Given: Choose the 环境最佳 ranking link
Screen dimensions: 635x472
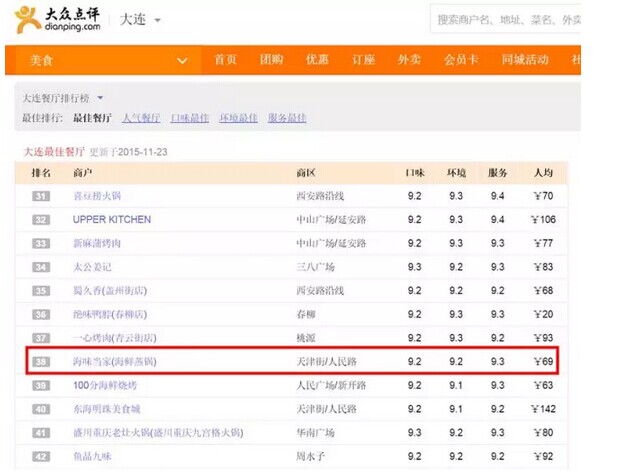Looking at the screenshot, I should point(239,118).
